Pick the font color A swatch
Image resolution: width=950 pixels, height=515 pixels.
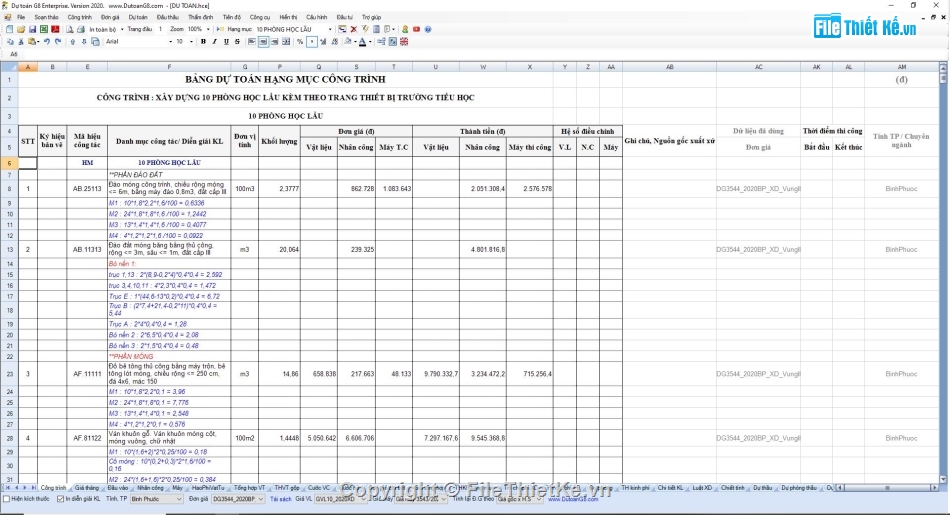pyautogui.click(x=362, y=42)
